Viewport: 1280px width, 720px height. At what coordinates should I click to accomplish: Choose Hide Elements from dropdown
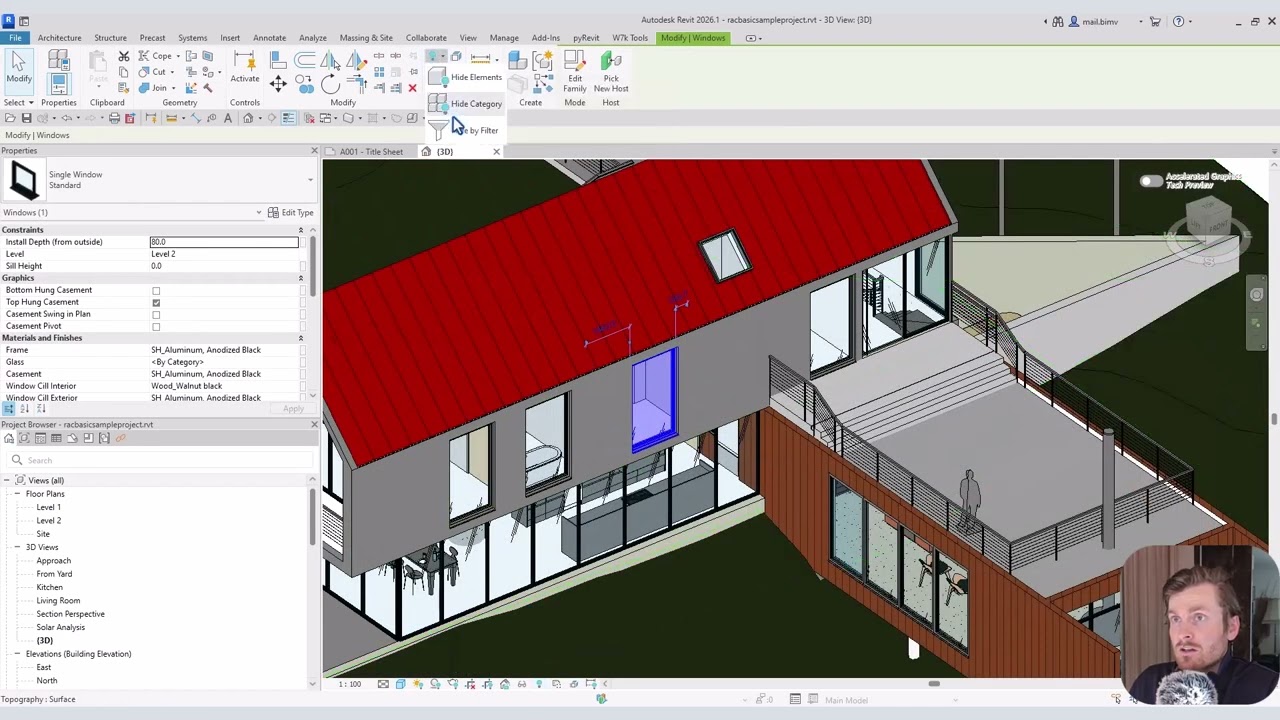[466, 77]
